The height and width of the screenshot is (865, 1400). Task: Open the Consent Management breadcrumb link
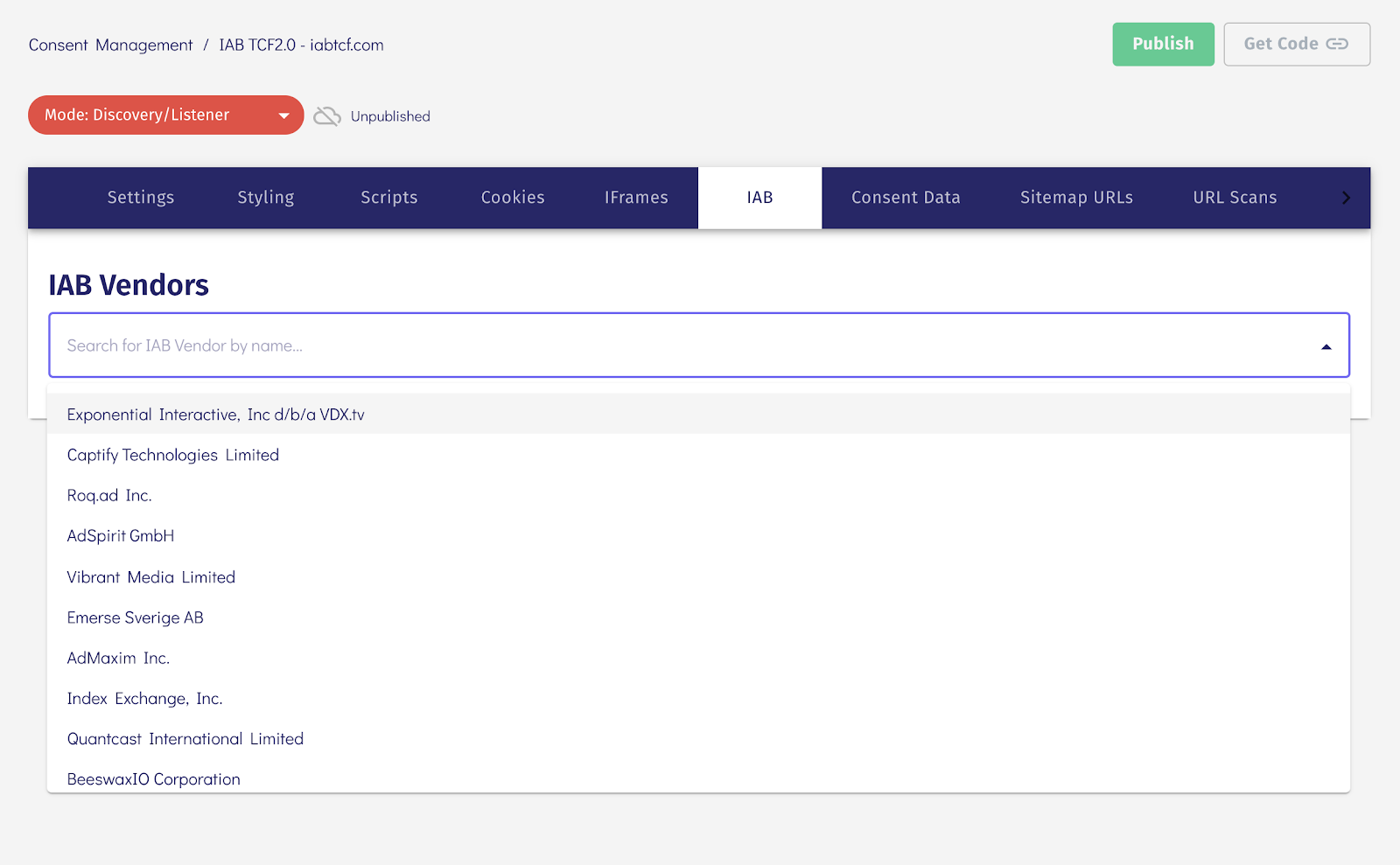point(110,45)
